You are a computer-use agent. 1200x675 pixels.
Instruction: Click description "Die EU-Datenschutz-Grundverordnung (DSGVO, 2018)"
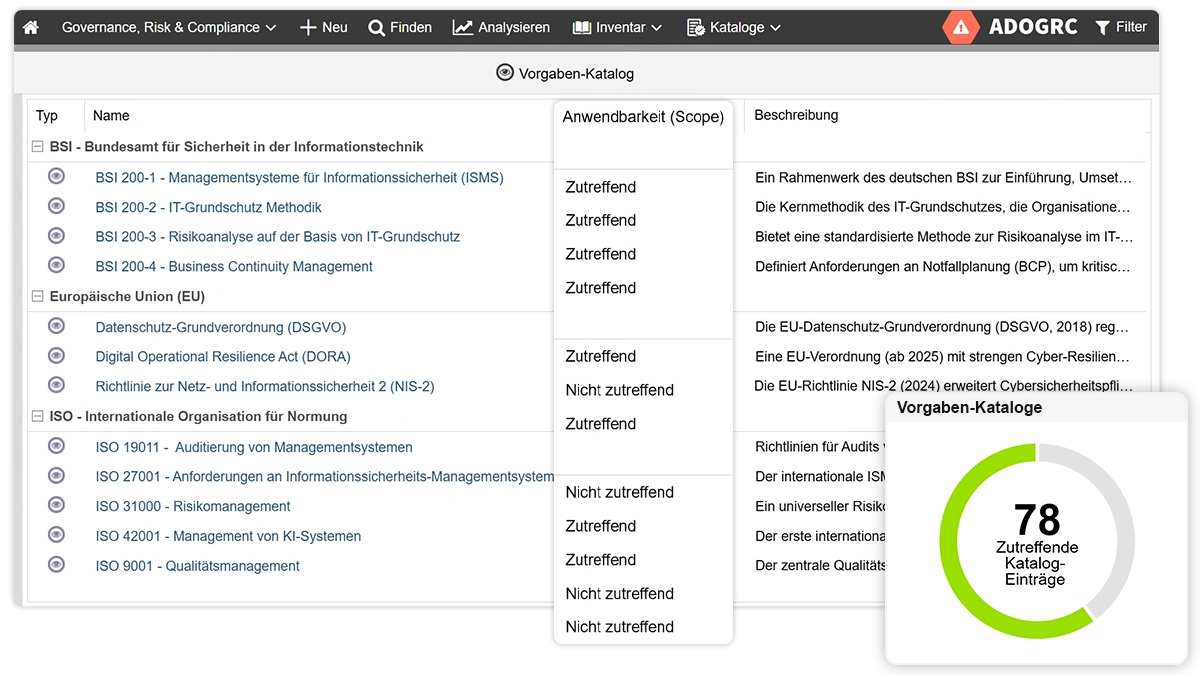942,328
